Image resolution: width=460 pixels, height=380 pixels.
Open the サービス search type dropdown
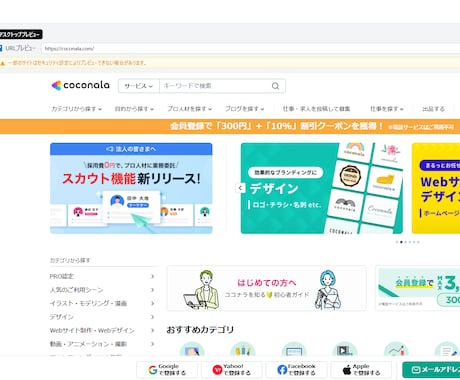[x=139, y=86]
